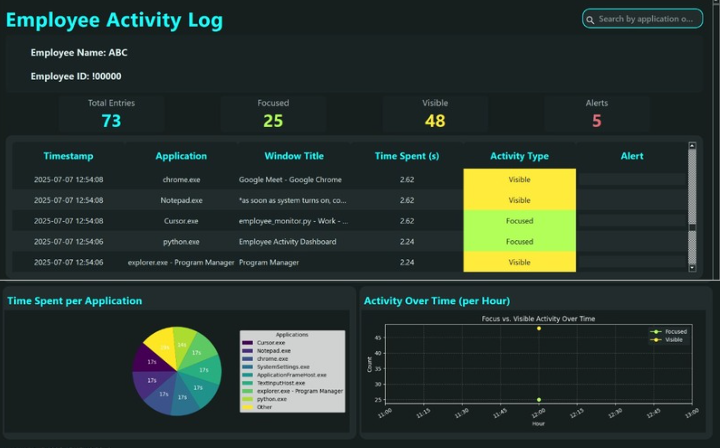
Task: Click the green data point at 12:00
Action: coord(539,399)
